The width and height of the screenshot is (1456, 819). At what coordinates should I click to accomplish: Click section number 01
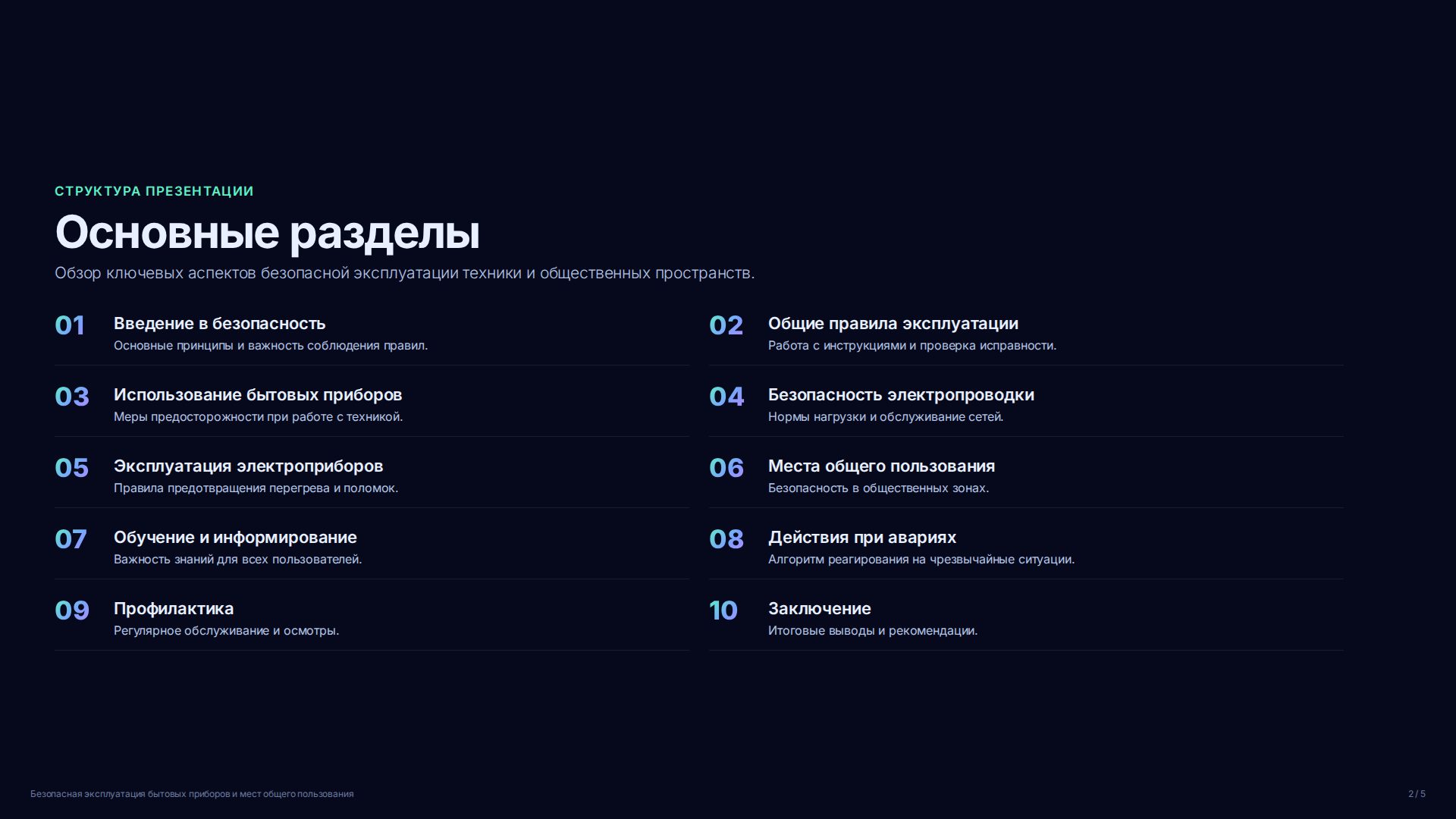pos(70,325)
